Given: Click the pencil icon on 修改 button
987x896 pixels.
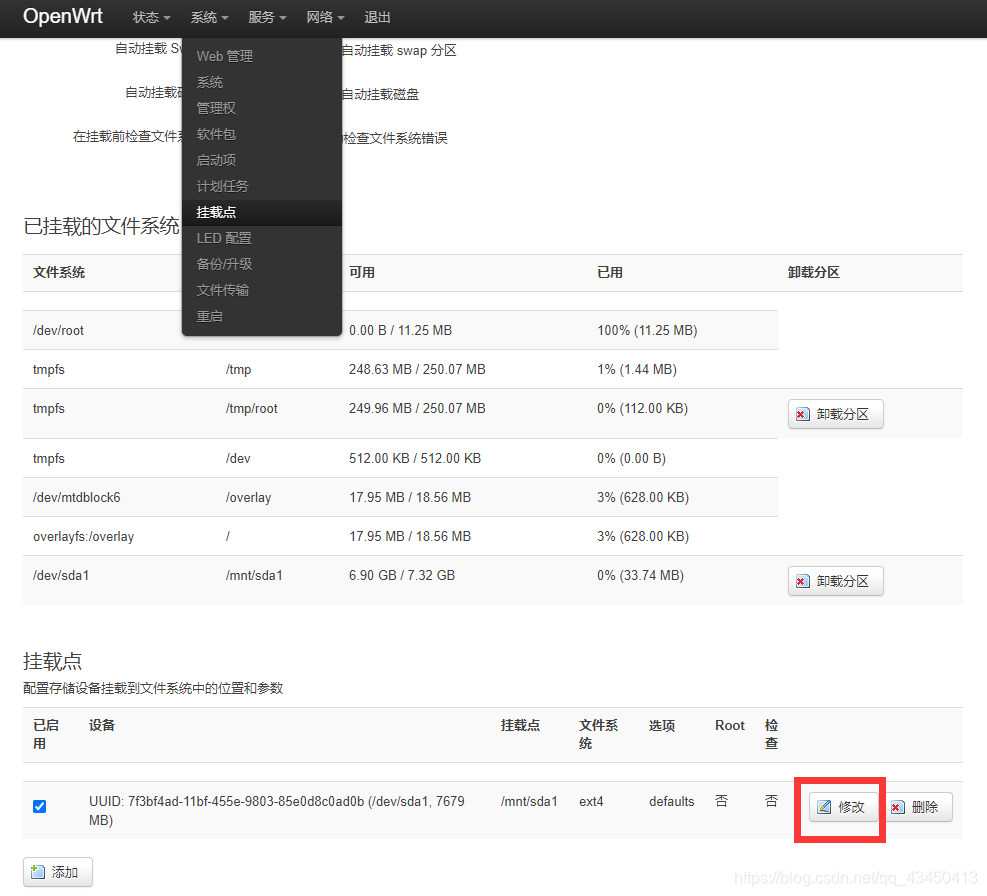Looking at the screenshot, I should tap(824, 807).
